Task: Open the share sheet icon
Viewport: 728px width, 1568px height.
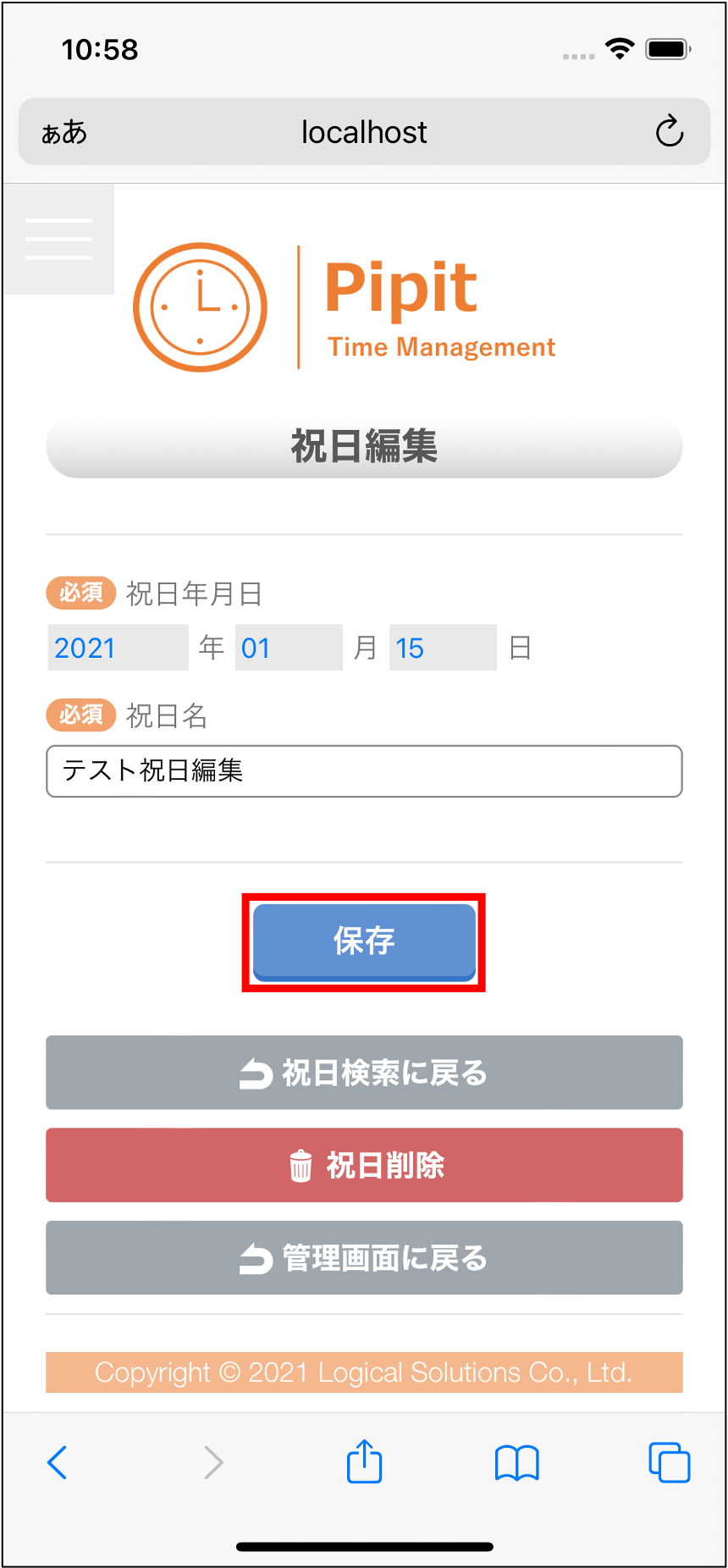Action: click(365, 1460)
